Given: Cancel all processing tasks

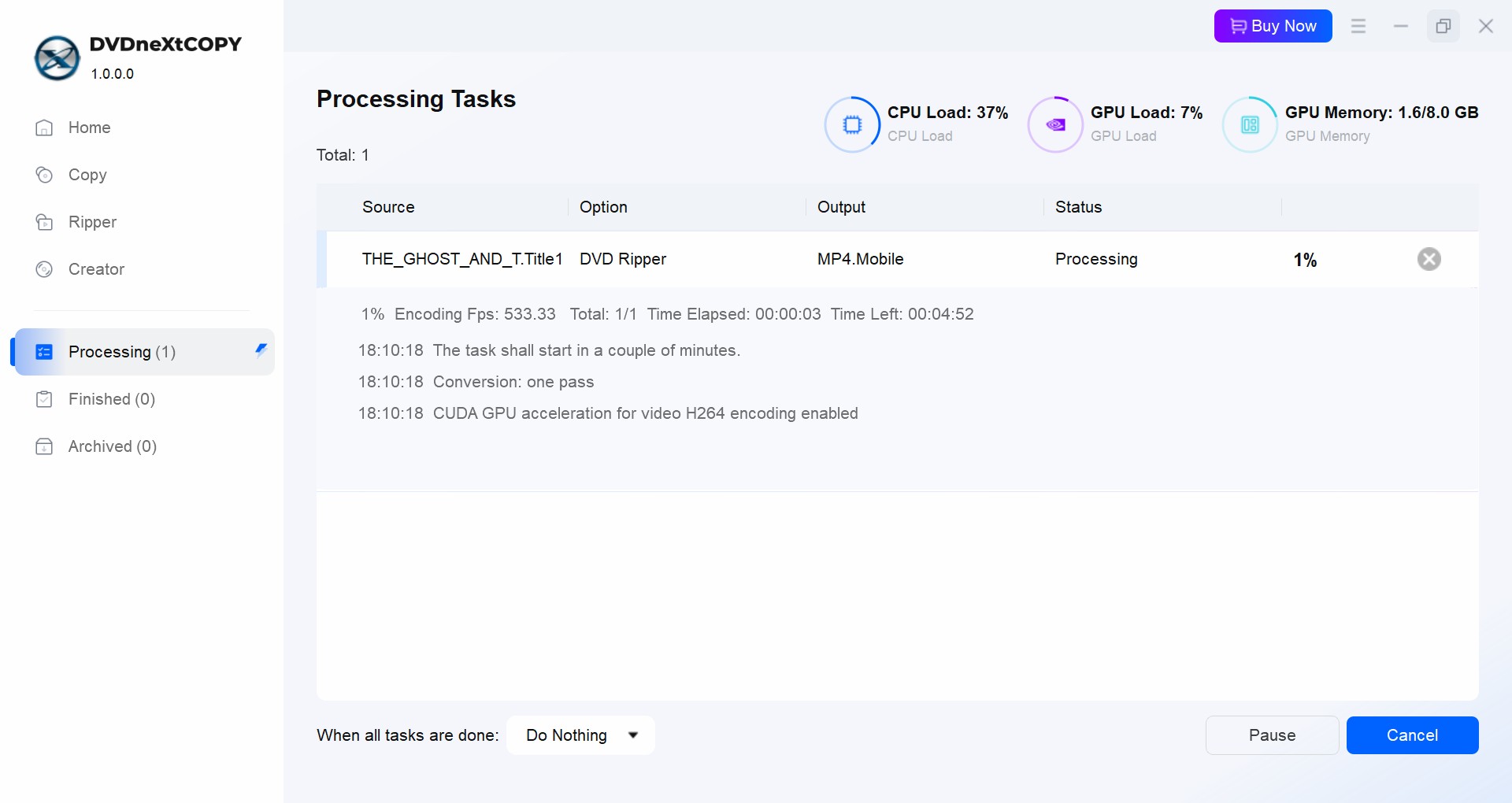Looking at the screenshot, I should 1412,735.
